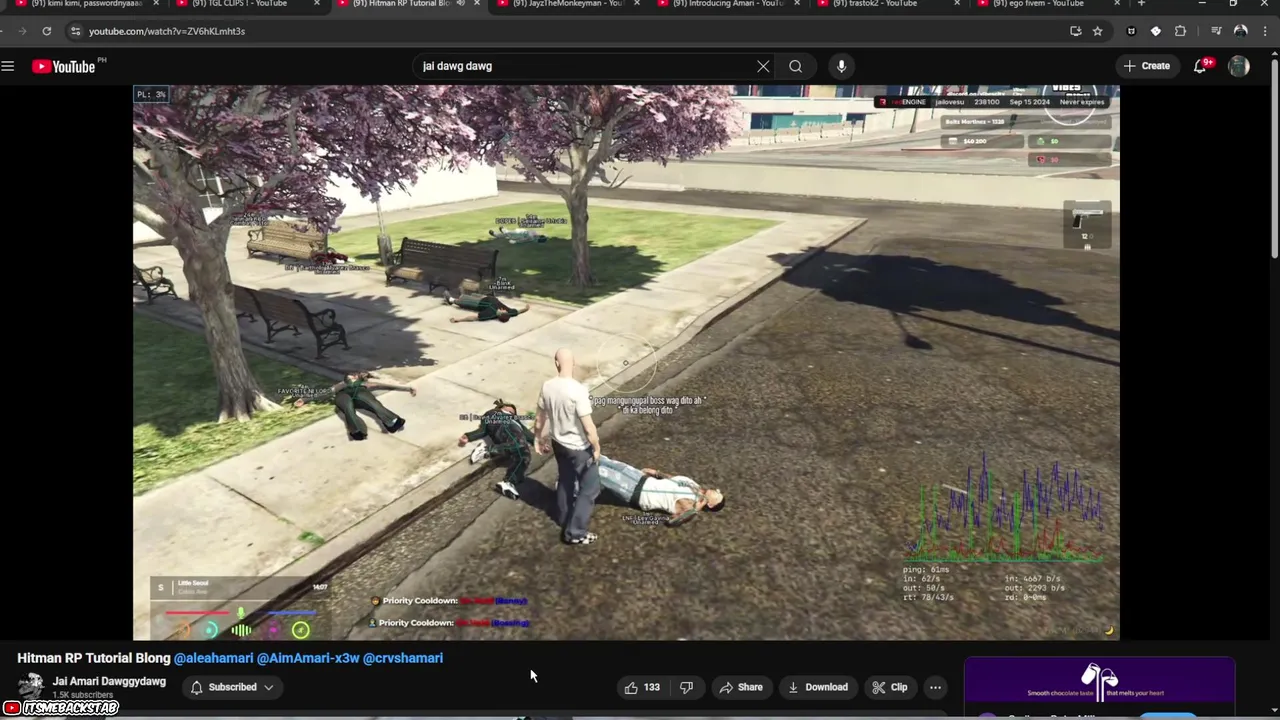Submit search with magnifying glass button
1280x720 pixels.
click(x=795, y=66)
